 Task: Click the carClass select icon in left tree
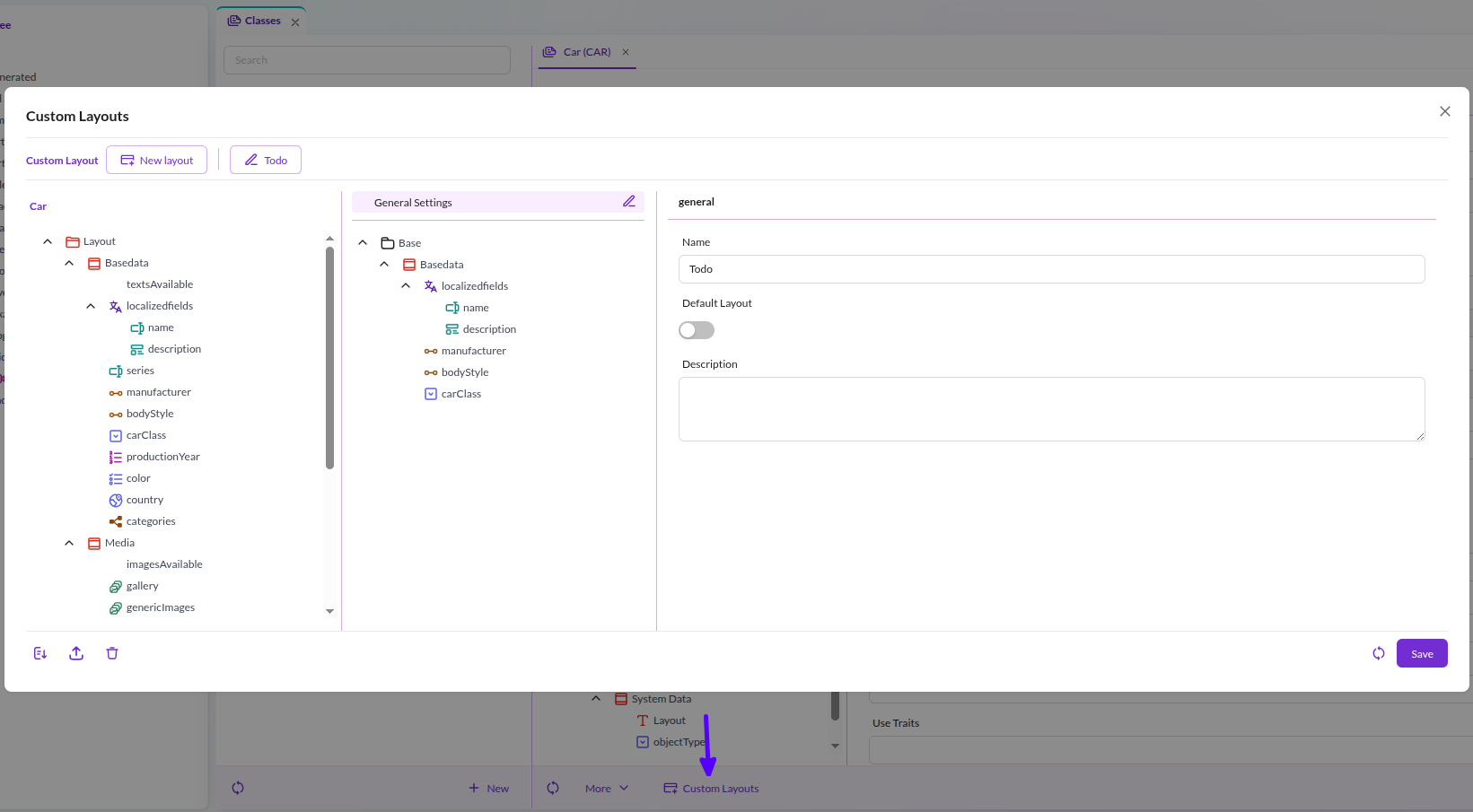click(x=116, y=435)
